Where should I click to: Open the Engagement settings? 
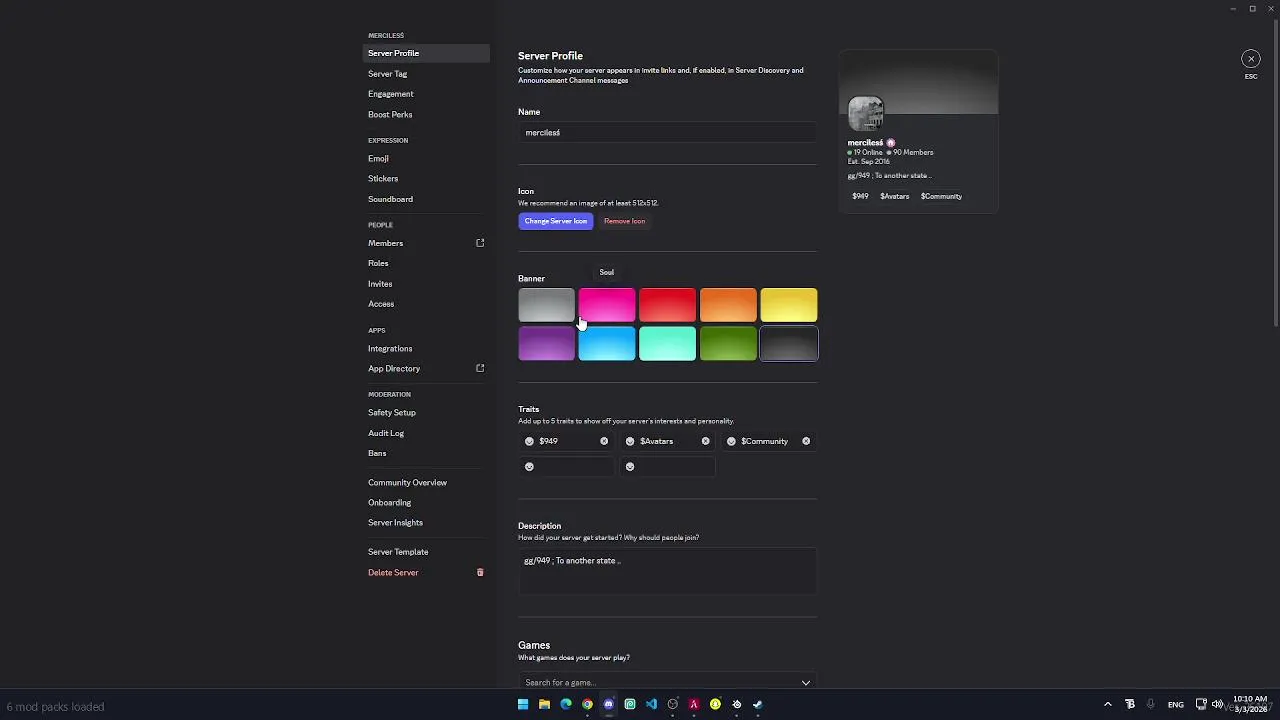pos(426,94)
